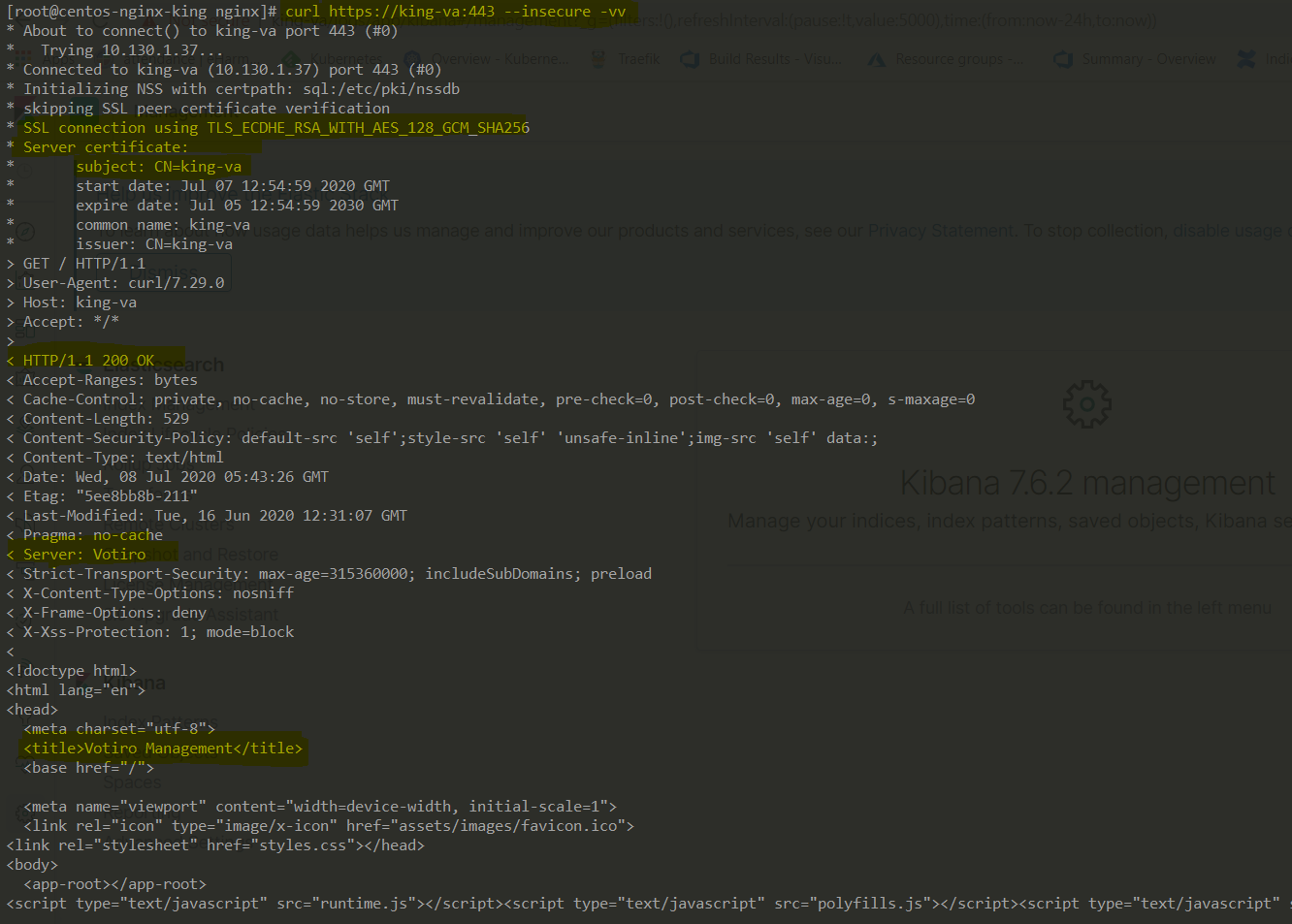Click the '<meta charset="utf-8">' line

[119, 729]
